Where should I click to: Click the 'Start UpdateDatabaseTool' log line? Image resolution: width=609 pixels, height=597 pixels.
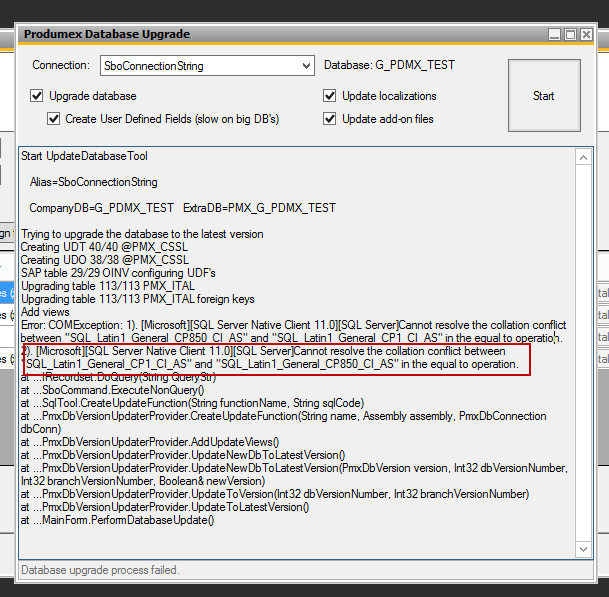[84, 157]
